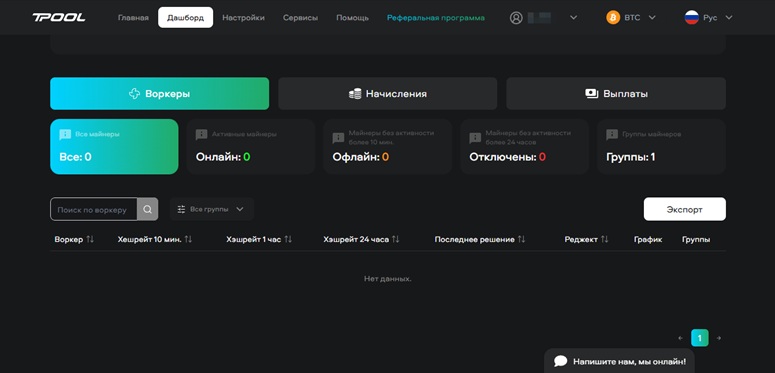Screen dimensions: 775x373
Task: Select the Офлайн miners card
Action: tap(388, 146)
